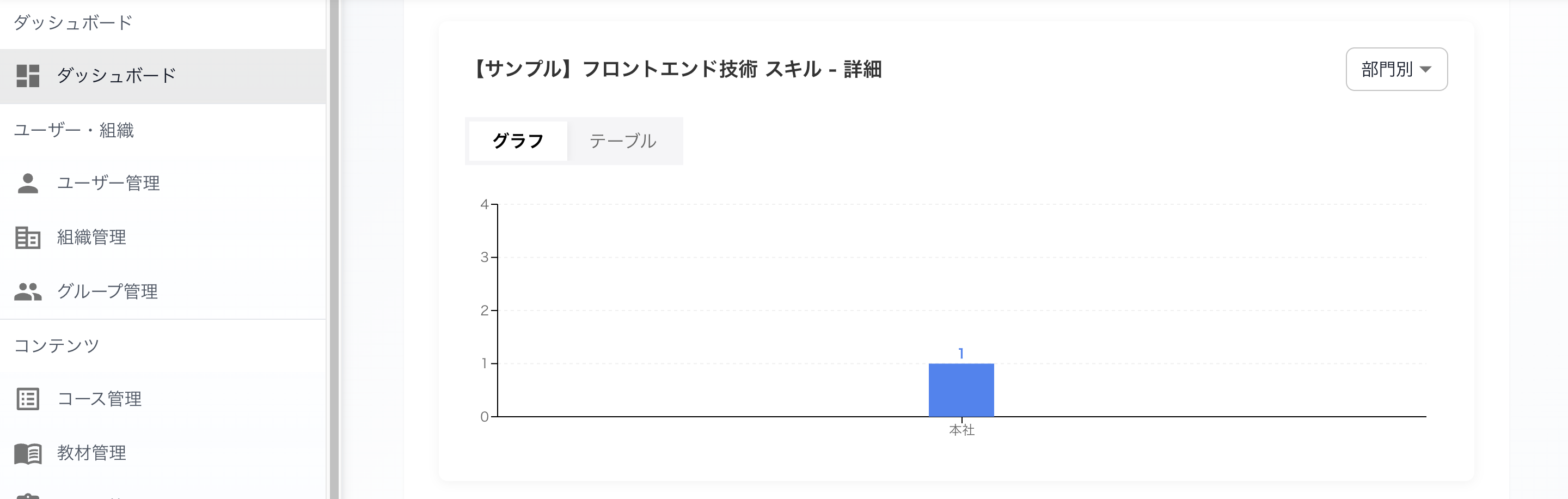Click the ユーザー管理 person icon
1568x499 pixels.
(28, 183)
